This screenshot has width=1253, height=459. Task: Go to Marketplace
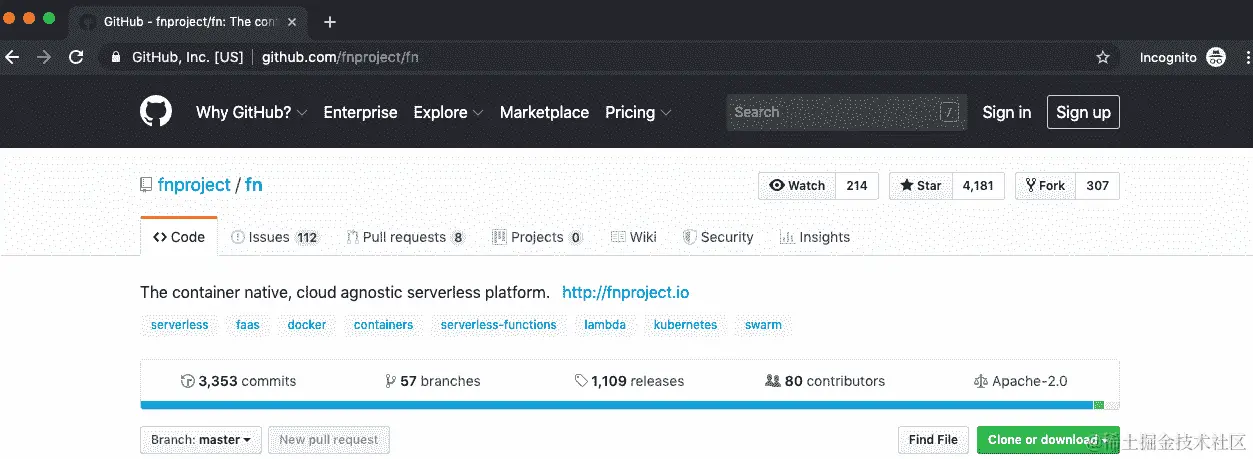(x=544, y=112)
